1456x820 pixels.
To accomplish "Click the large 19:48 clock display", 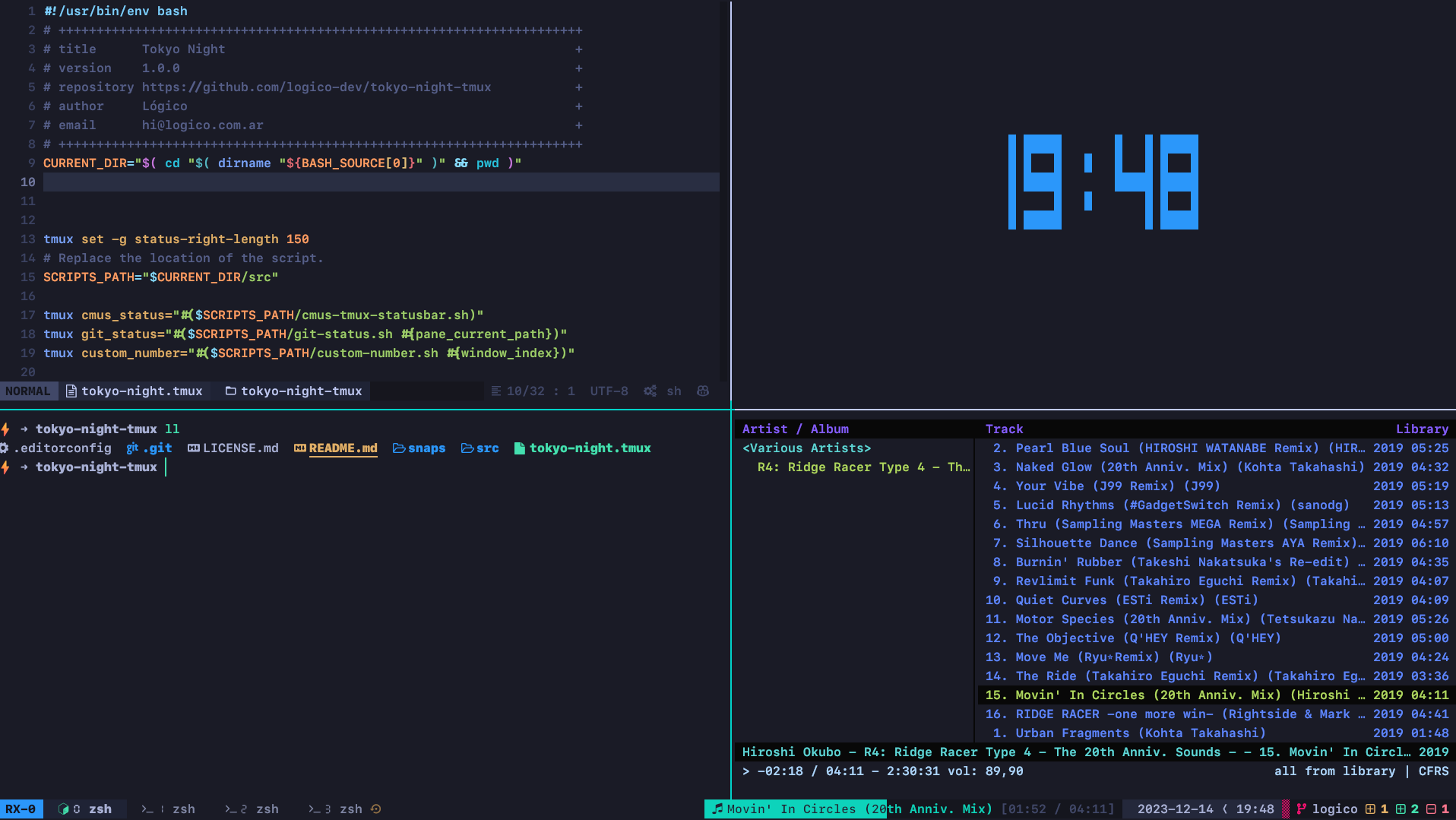I will click(x=1103, y=182).
